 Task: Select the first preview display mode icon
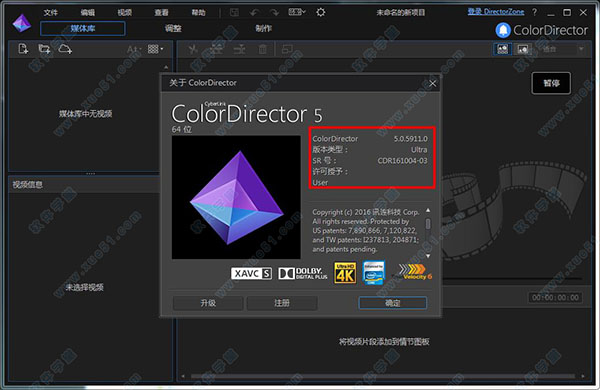tap(502, 49)
